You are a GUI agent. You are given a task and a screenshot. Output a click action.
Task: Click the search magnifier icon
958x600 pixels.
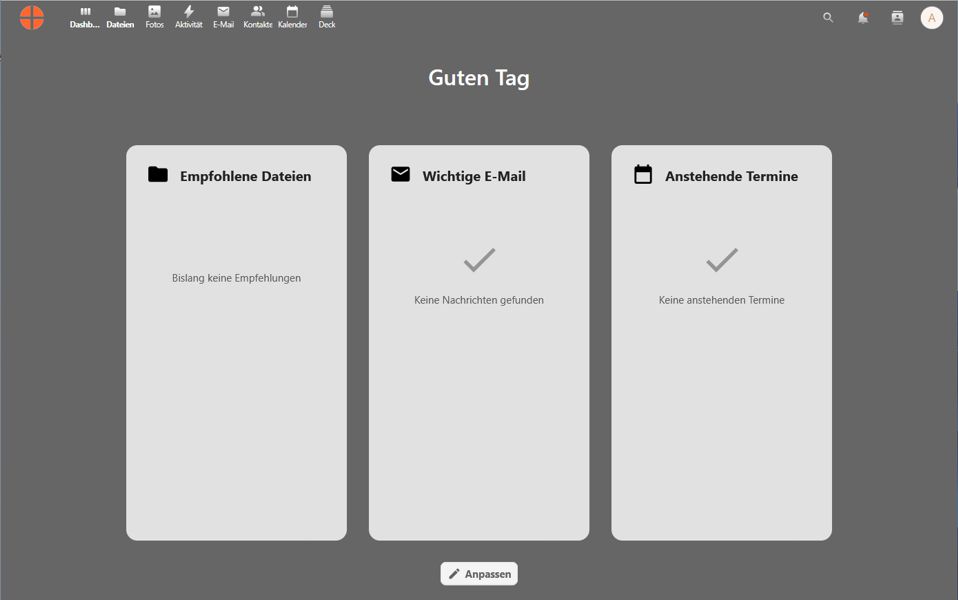click(828, 18)
